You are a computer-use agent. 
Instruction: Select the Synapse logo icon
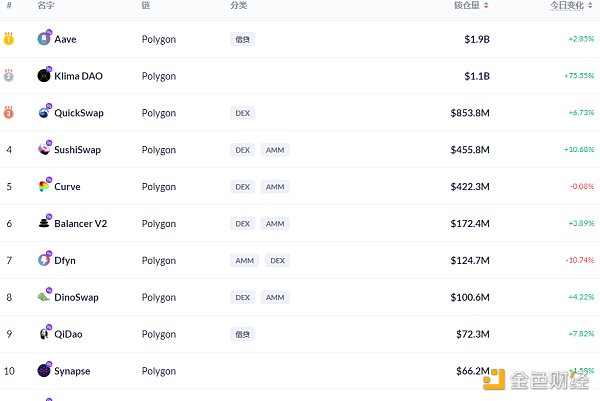pos(44,370)
